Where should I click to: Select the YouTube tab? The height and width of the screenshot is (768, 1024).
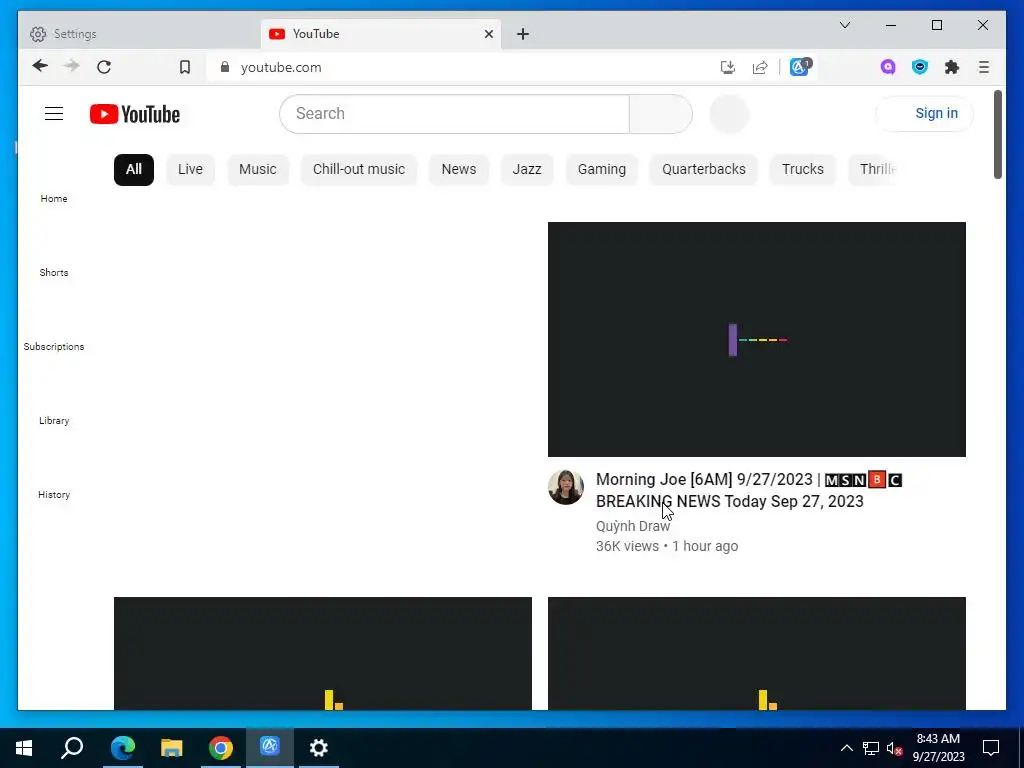point(381,34)
